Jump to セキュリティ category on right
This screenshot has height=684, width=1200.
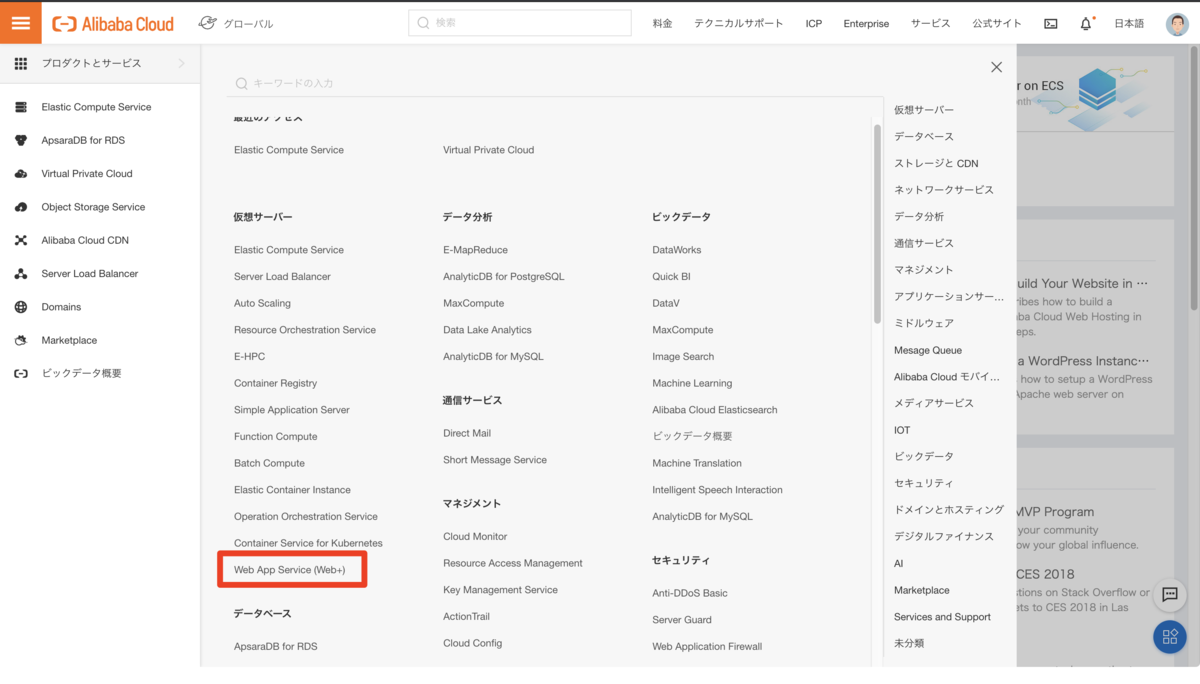[x=924, y=483]
